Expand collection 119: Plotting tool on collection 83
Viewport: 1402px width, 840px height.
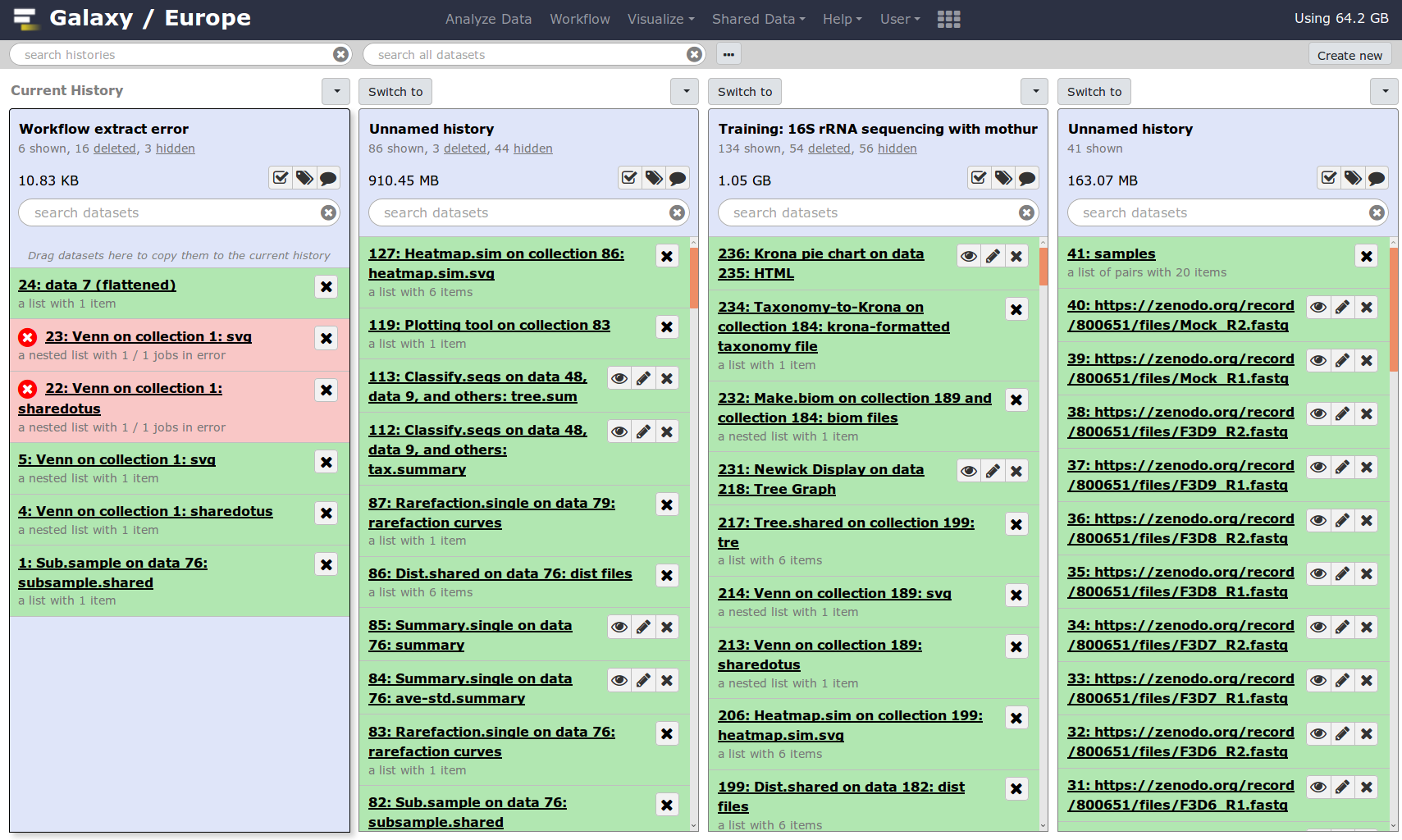click(489, 325)
